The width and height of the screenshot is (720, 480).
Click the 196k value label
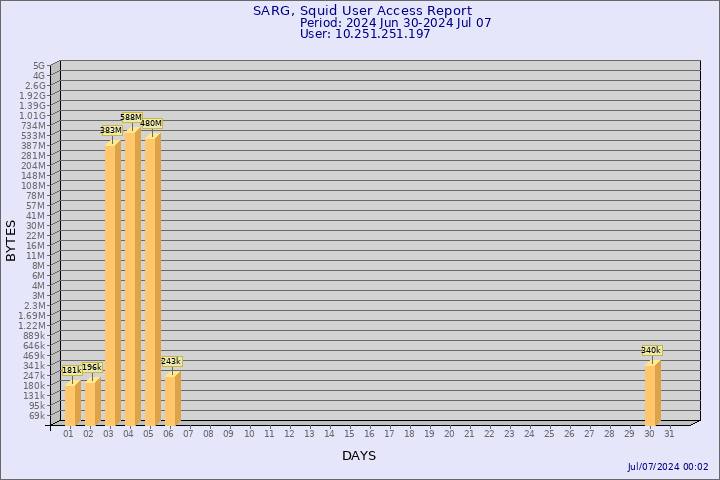click(91, 367)
